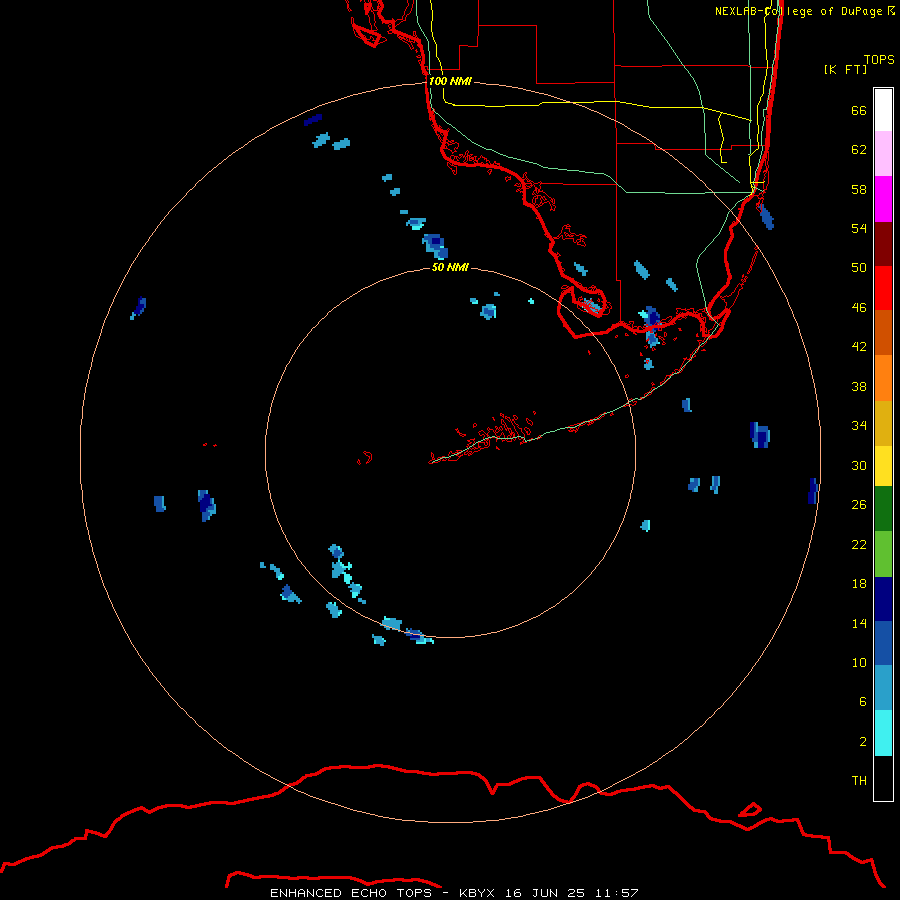Image resolution: width=900 pixels, height=900 pixels.
Task: Click the "16 JUN 25" date stamp
Action: (x=545, y=893)
